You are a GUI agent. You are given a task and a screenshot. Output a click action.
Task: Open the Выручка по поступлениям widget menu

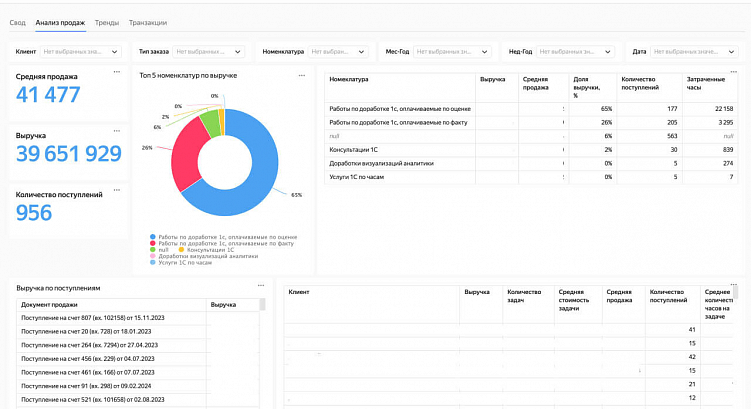(261, 285)
